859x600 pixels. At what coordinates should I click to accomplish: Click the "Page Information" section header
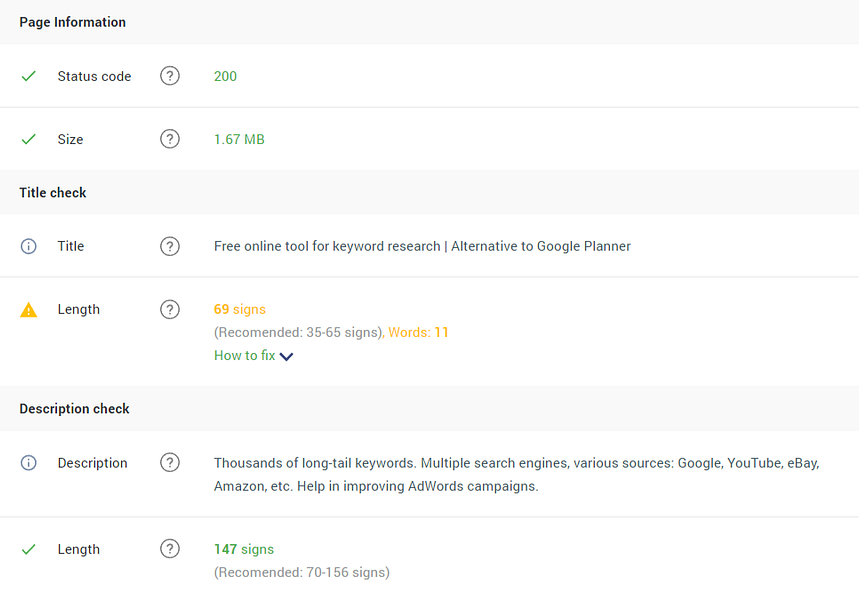click(x=72, y=22)
